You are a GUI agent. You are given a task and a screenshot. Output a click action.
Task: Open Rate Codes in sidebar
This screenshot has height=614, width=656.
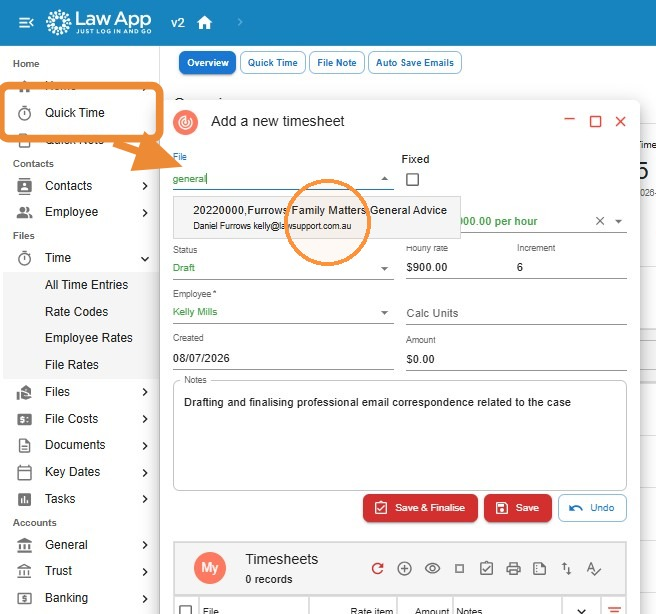pos(76,312)
